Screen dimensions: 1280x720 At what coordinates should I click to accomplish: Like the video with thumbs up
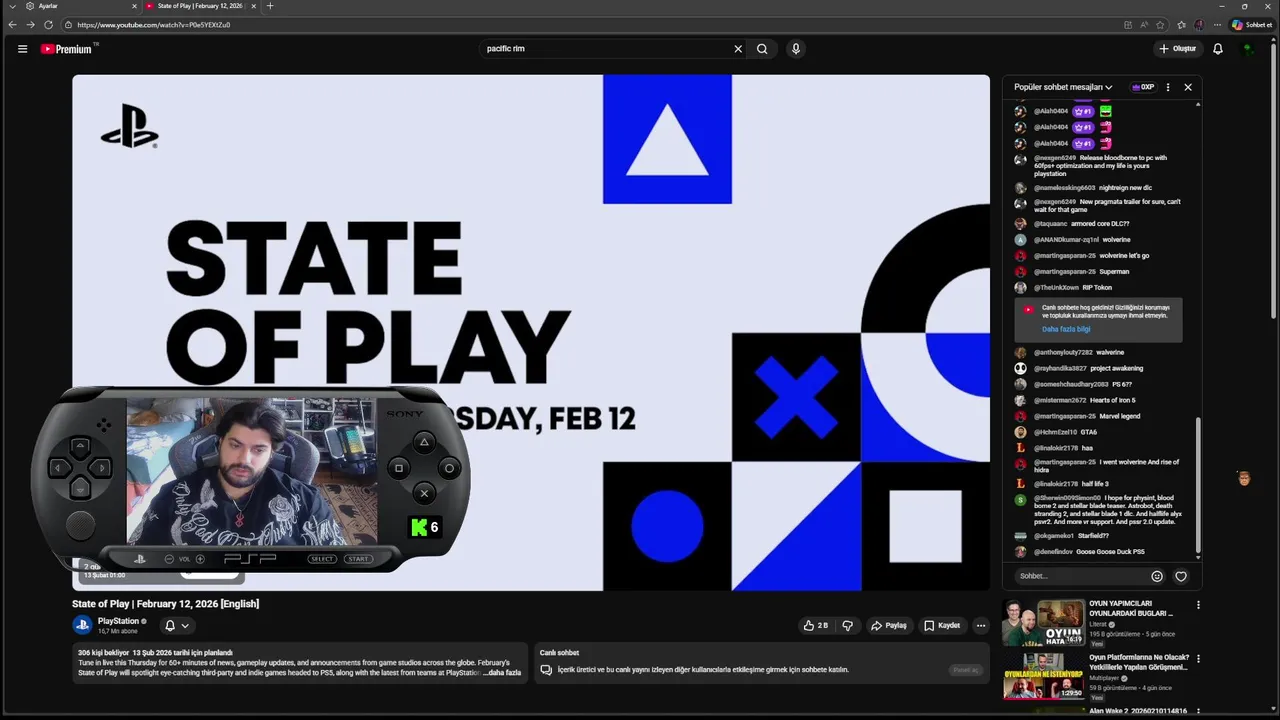click(815, 625)
